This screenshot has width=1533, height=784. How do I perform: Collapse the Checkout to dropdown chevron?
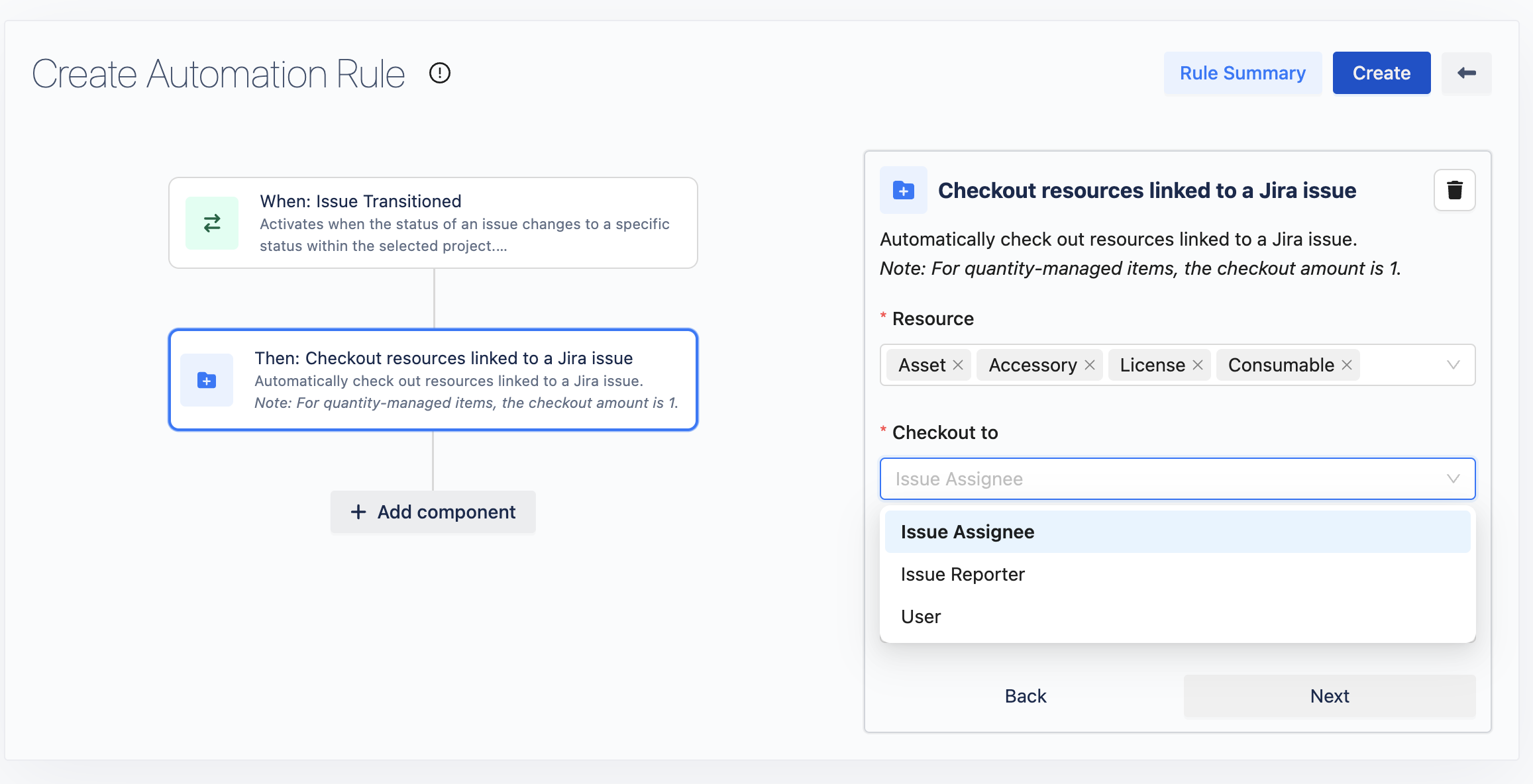pyautogui.click(x=1453, y=479)
